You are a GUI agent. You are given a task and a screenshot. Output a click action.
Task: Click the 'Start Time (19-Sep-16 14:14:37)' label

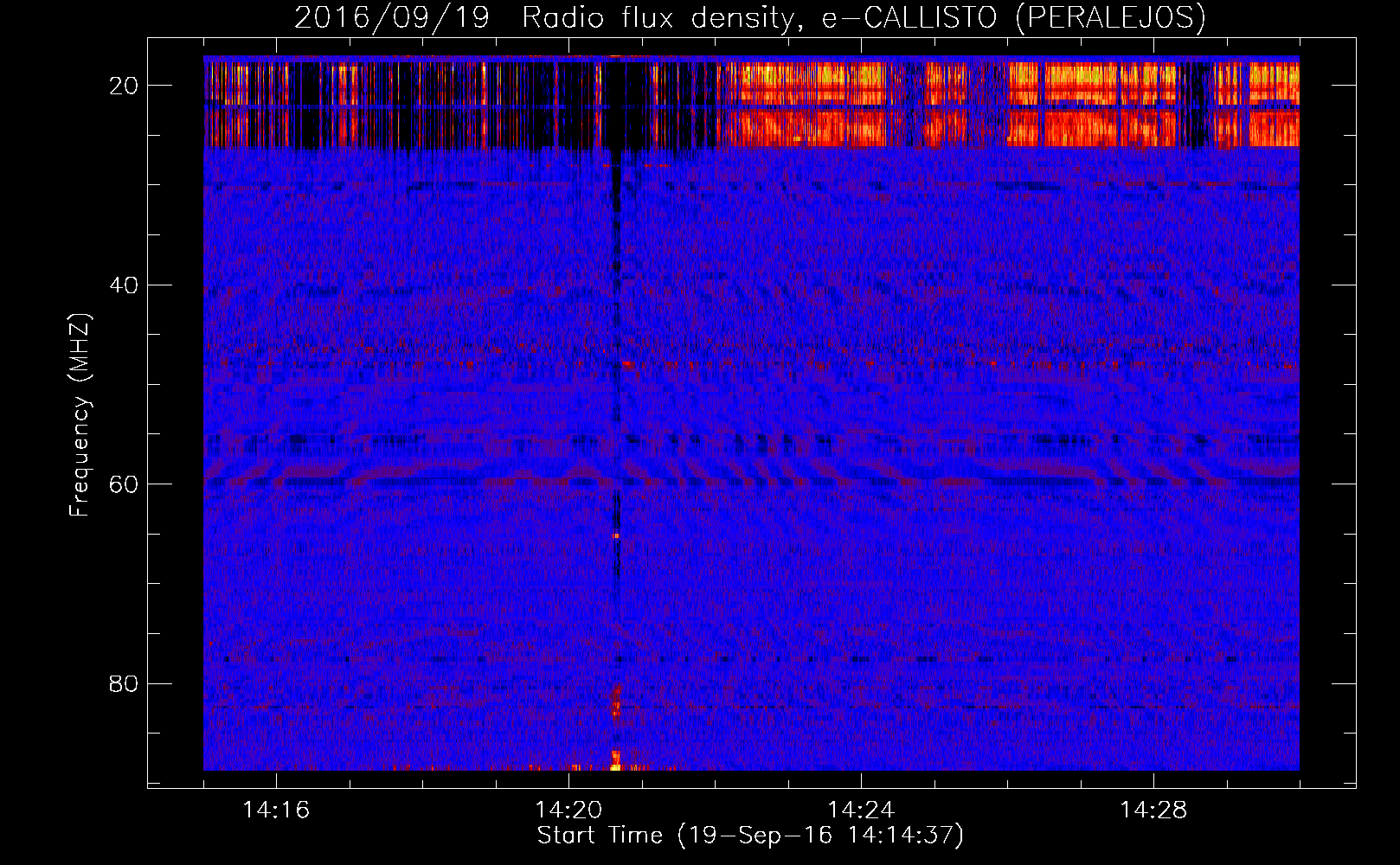(750, 836)
